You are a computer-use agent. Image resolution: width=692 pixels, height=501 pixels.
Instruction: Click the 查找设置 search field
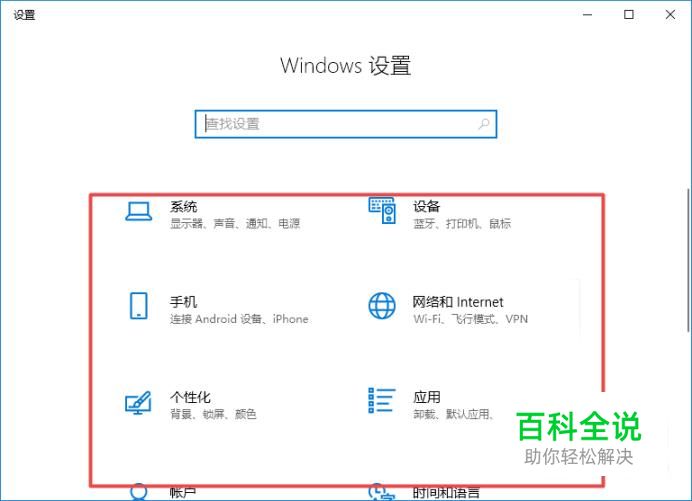click(x=346, y=124)
